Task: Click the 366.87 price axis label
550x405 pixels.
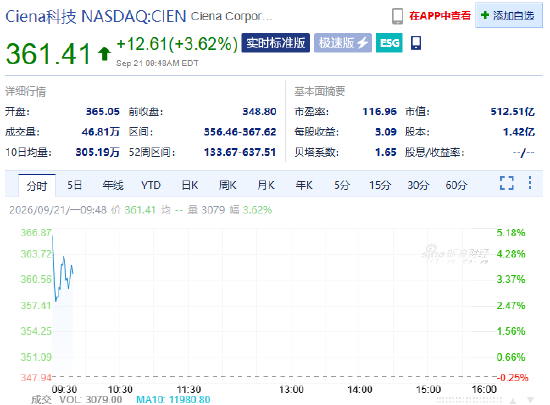Action: point(36,232)
